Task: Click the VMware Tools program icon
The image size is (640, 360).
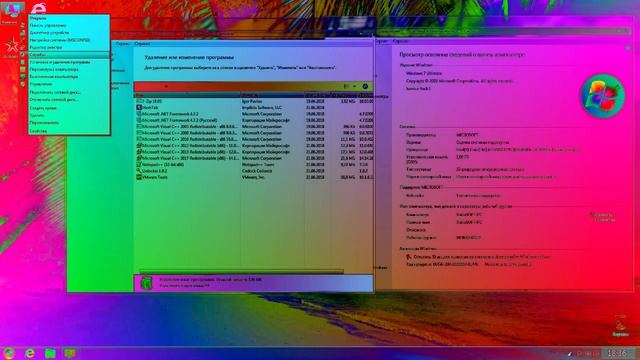Action: (x=139, y=177)
